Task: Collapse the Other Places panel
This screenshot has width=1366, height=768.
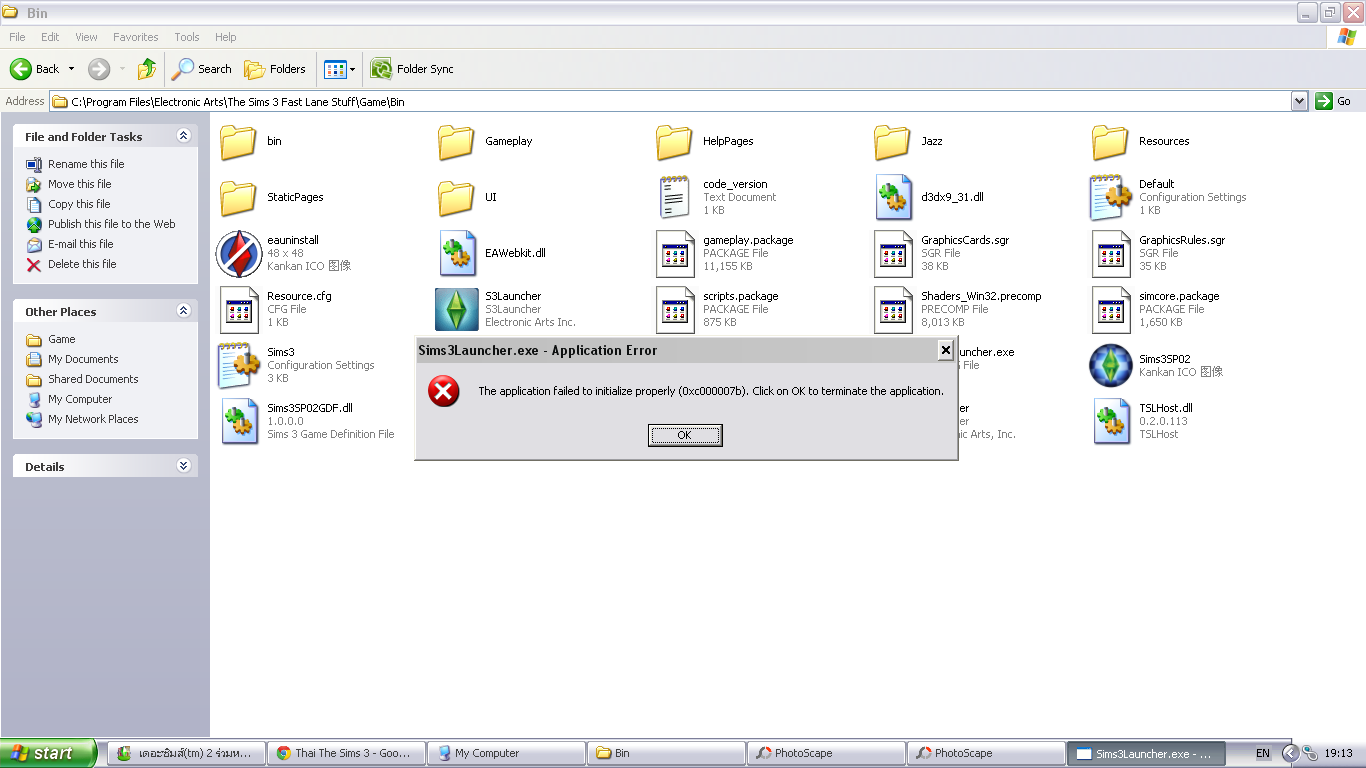Action: click(x=183, y=311)
